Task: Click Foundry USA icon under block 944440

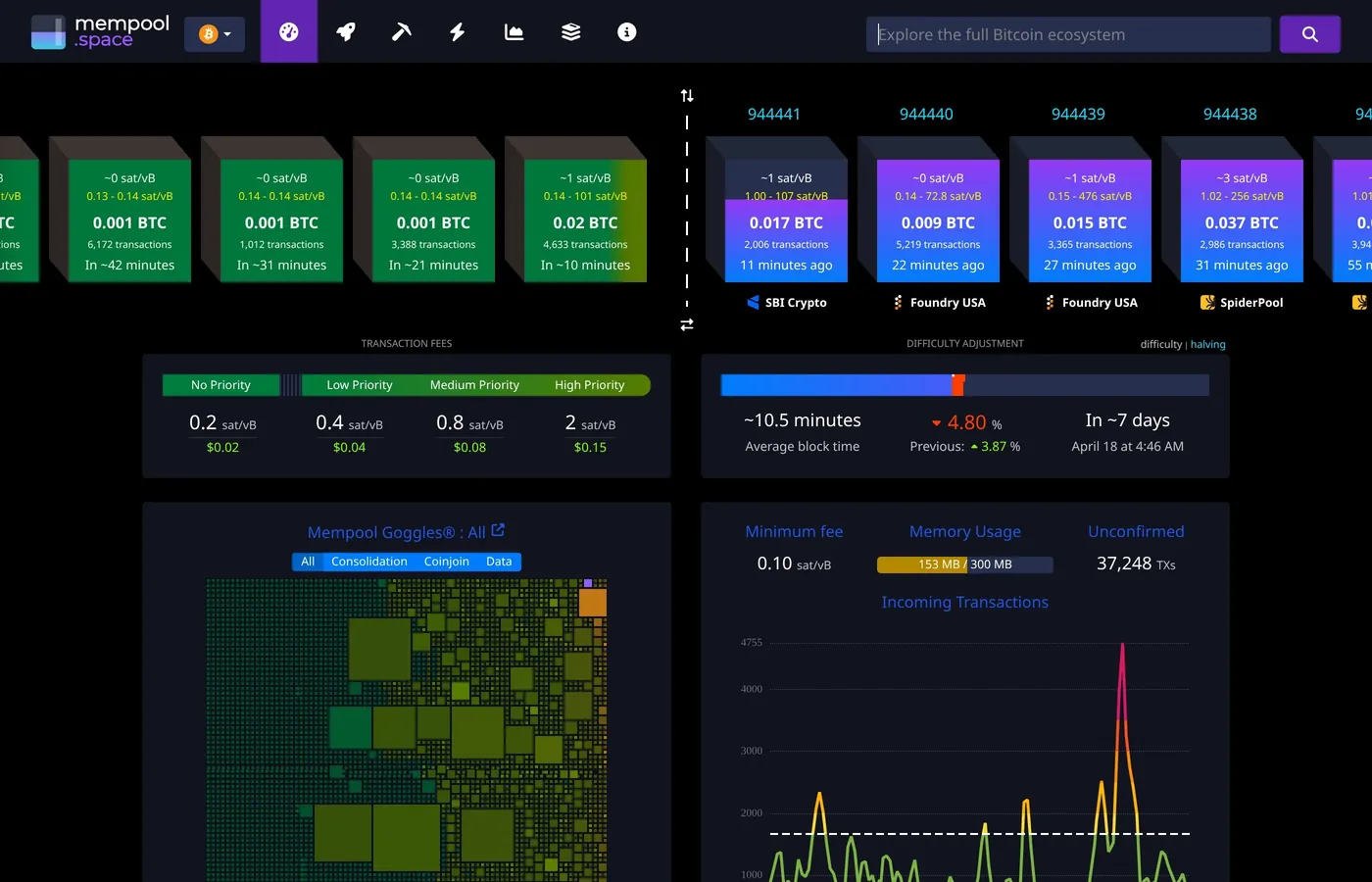Action: pyautogui.click(x=898, y=303)
